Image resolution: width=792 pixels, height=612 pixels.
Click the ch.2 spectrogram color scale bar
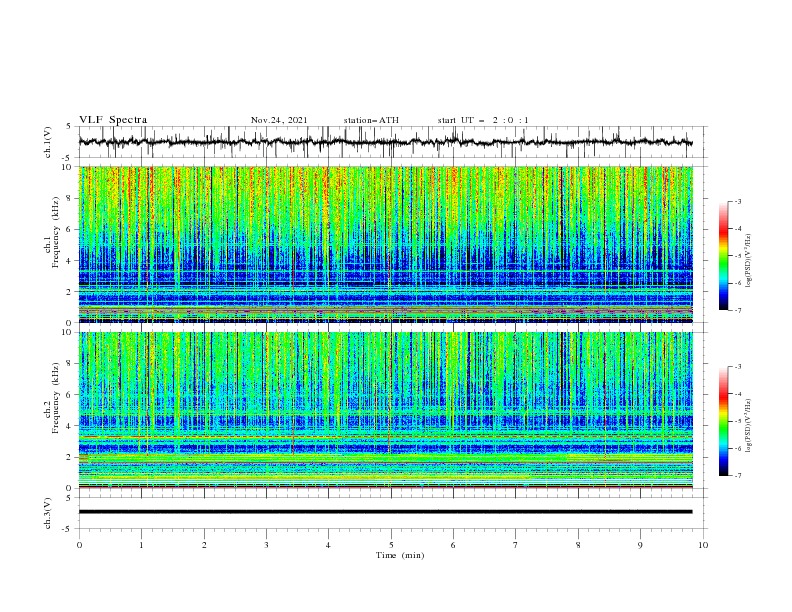point(724,421)
